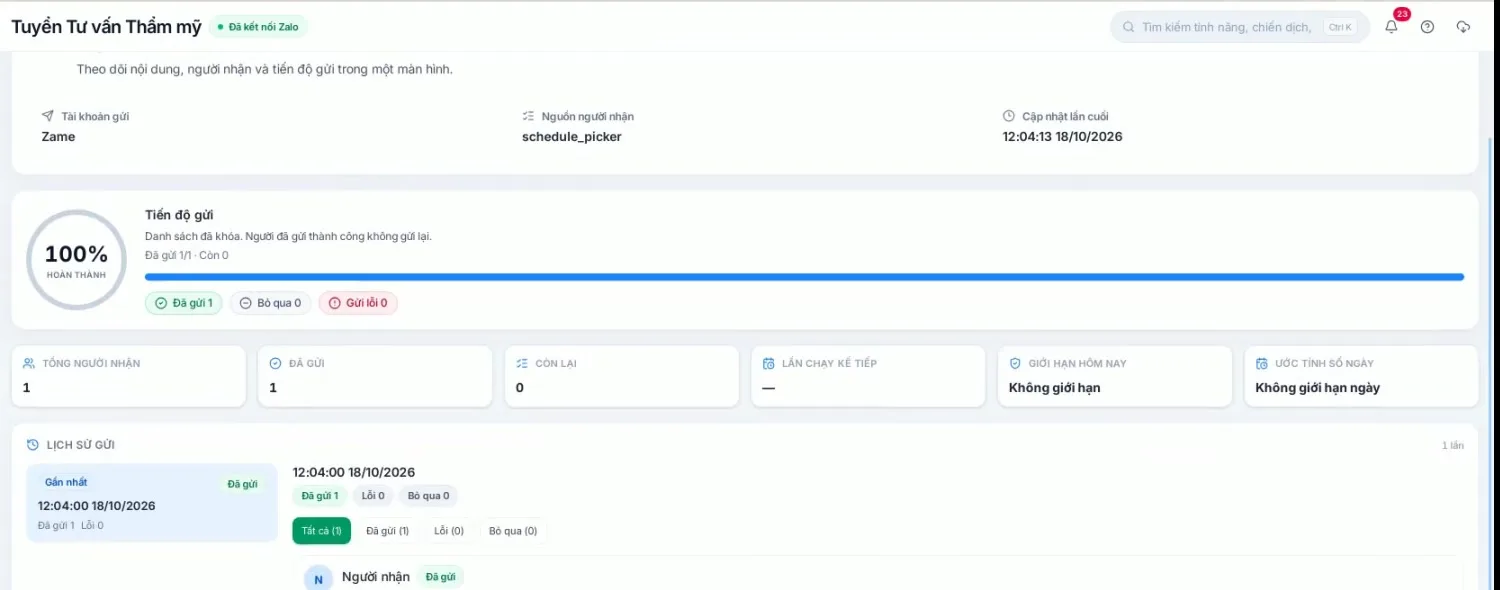Click the calendar icon beside Ước tính số ngày
Viewport: 1500px width, 590px height.
click(x=1262, y=363)
